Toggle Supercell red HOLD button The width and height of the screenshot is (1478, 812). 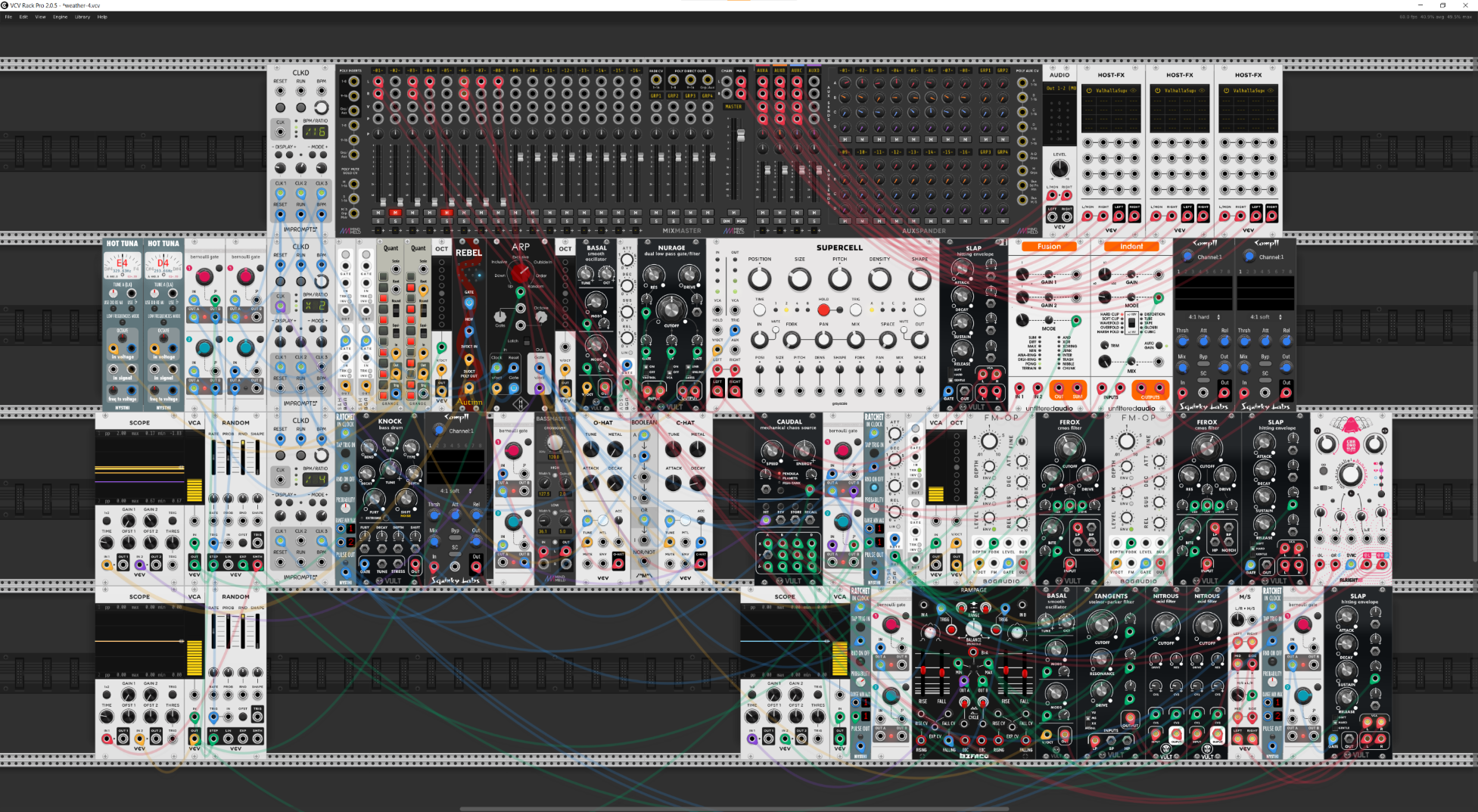point(823,310)
